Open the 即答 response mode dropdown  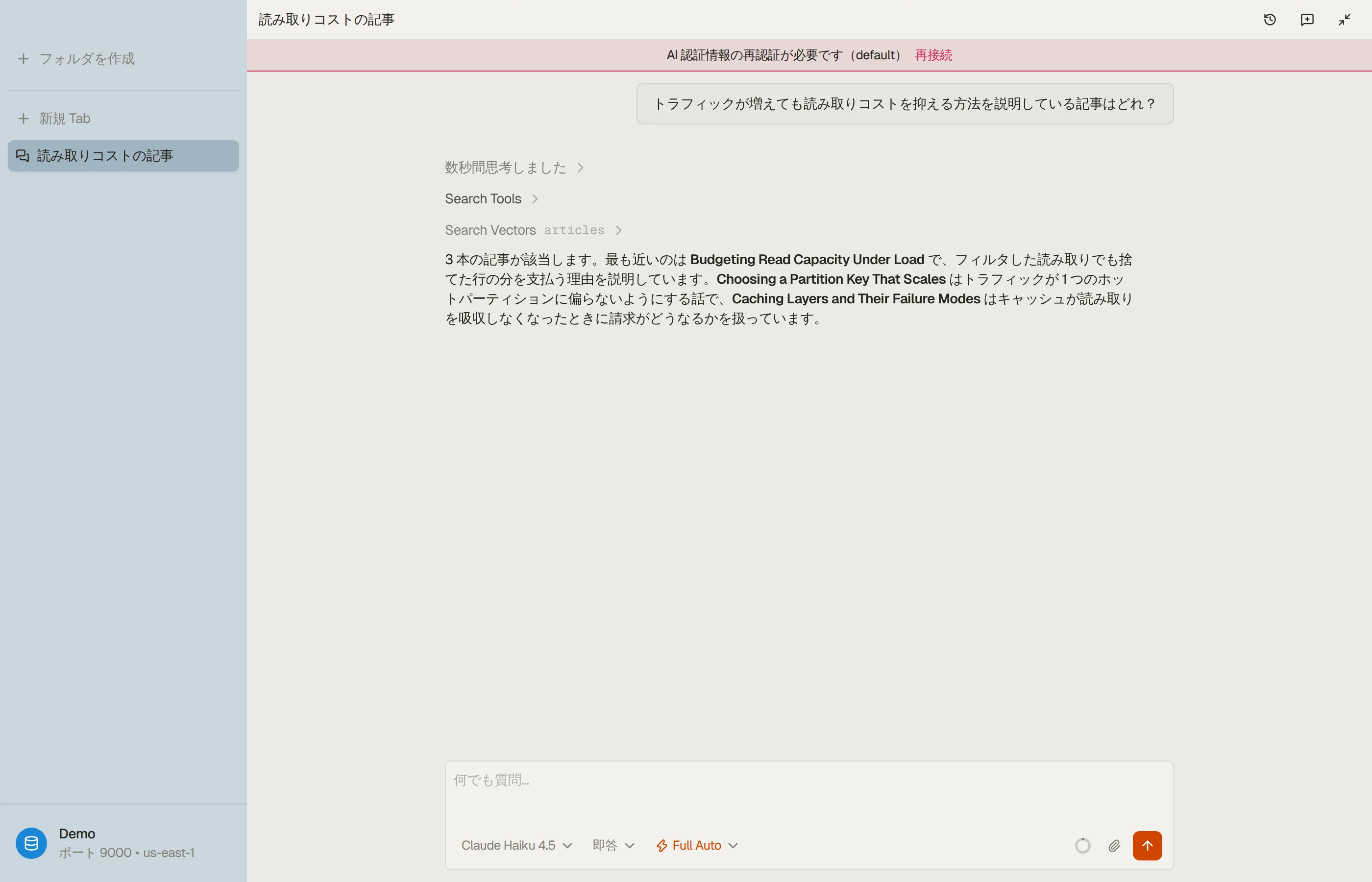[x=613, y=845]
